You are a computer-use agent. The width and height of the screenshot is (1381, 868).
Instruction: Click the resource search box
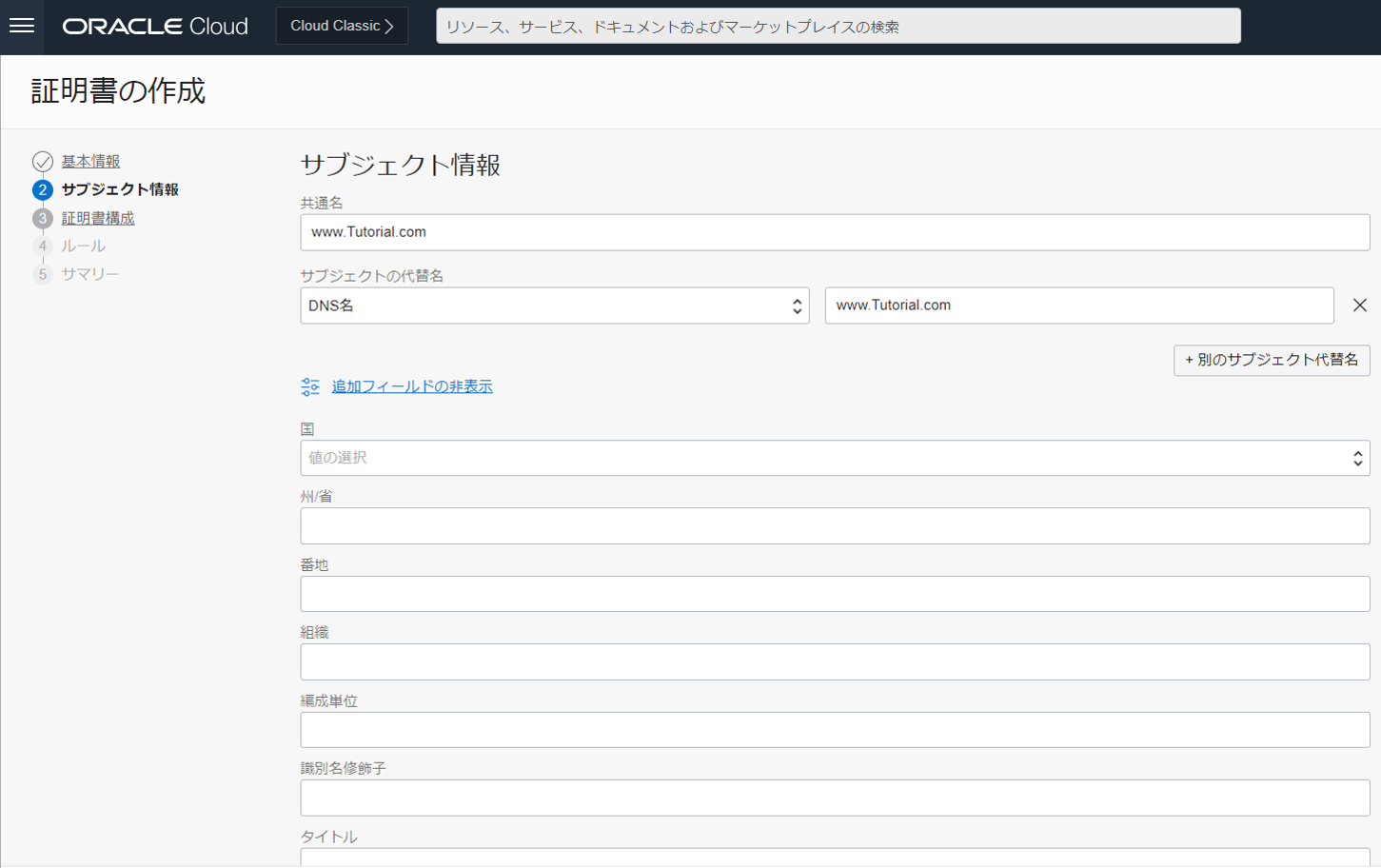point(838,27)
